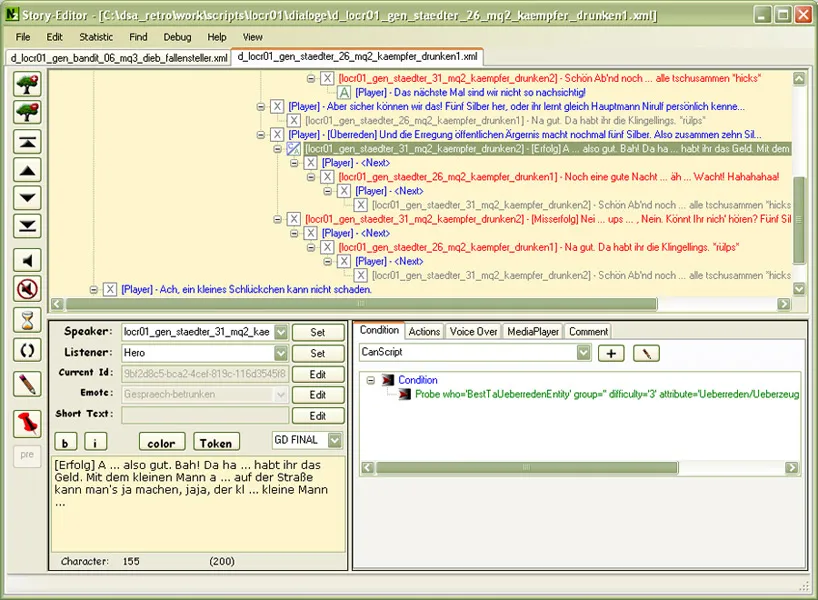Open the Speaker dropdown list
The width and height of the screenshot is (818, 600).
click(x=280, y=332)
